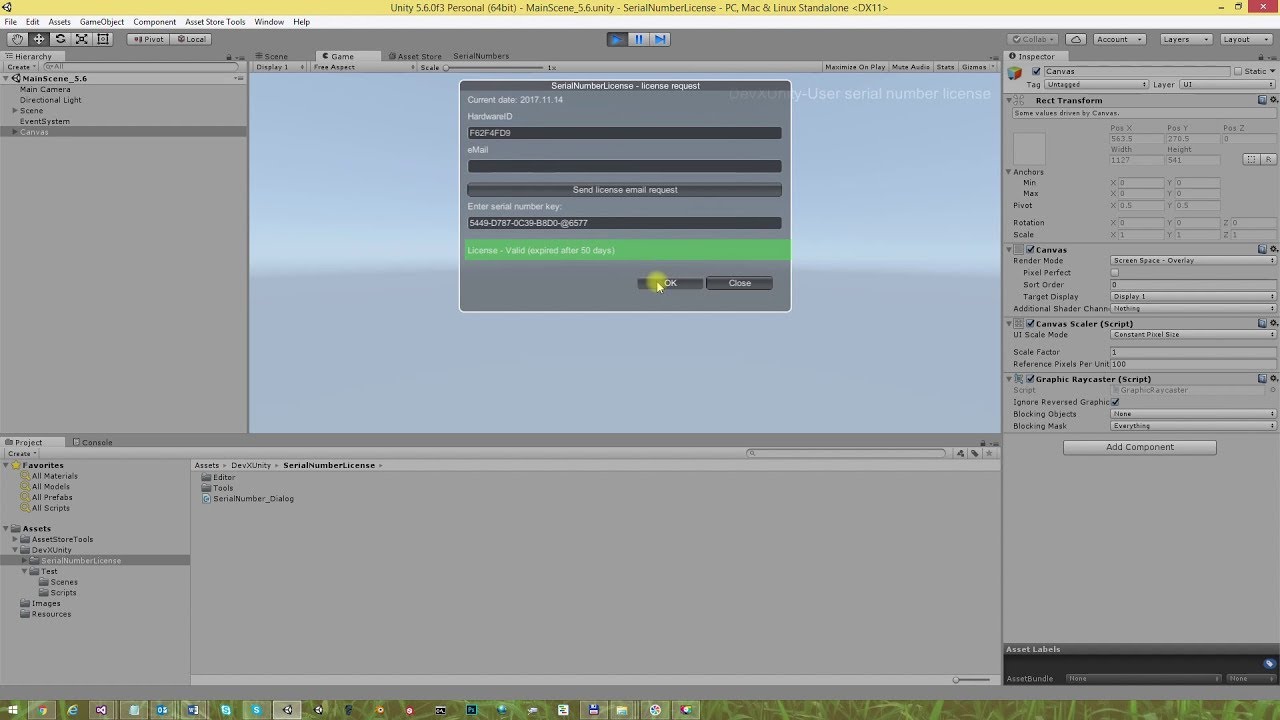Viewport: 1280px width, 720px height.
Task: Toggle Mute Audio in Game view
Action: click(x=911, y=67)
